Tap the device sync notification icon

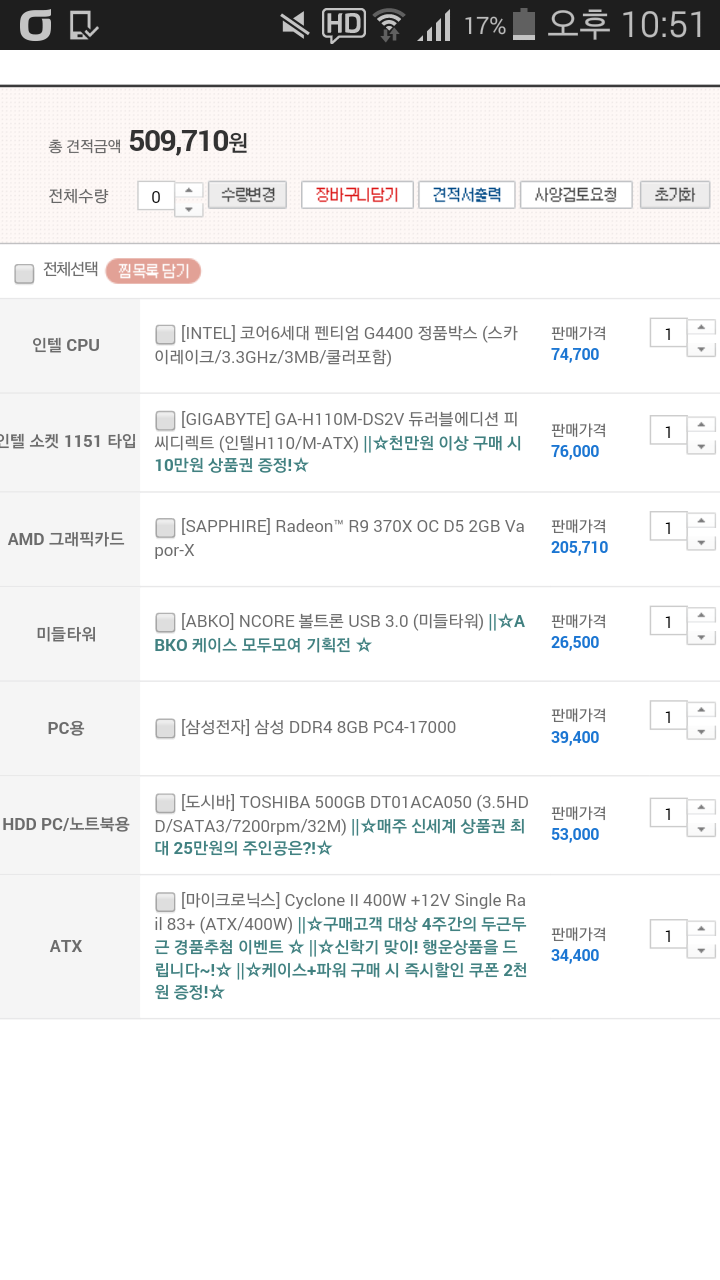click(x=84, y=25)
